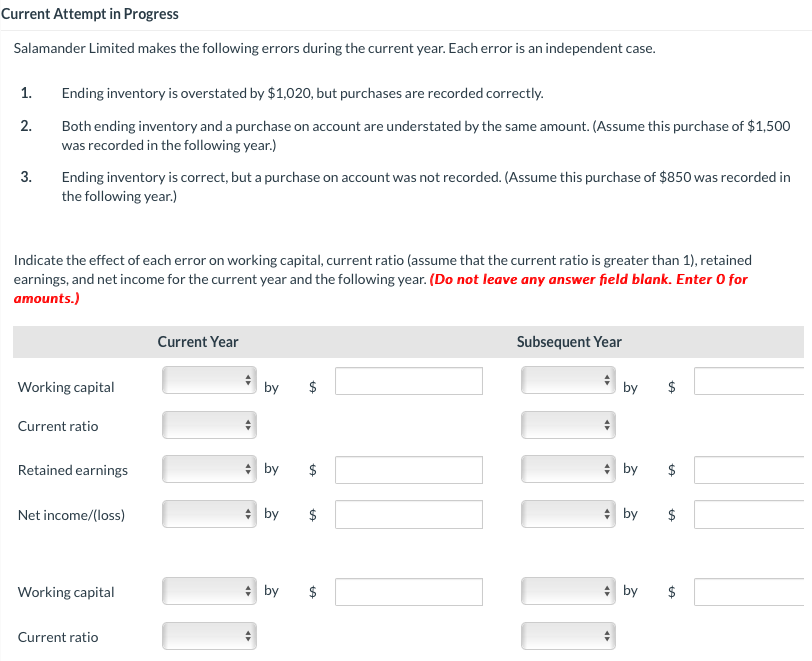Viewport: 812px width, 661px height.
Task: Click the Working capital Current Year amount field
Action: coord(408,380)
